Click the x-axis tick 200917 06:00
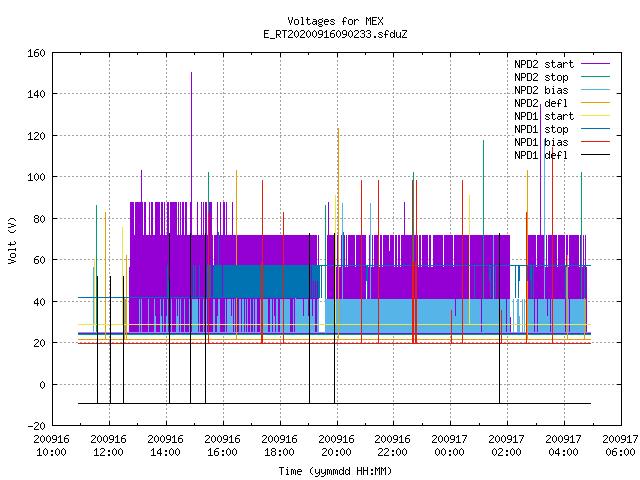 click(620, 446)
